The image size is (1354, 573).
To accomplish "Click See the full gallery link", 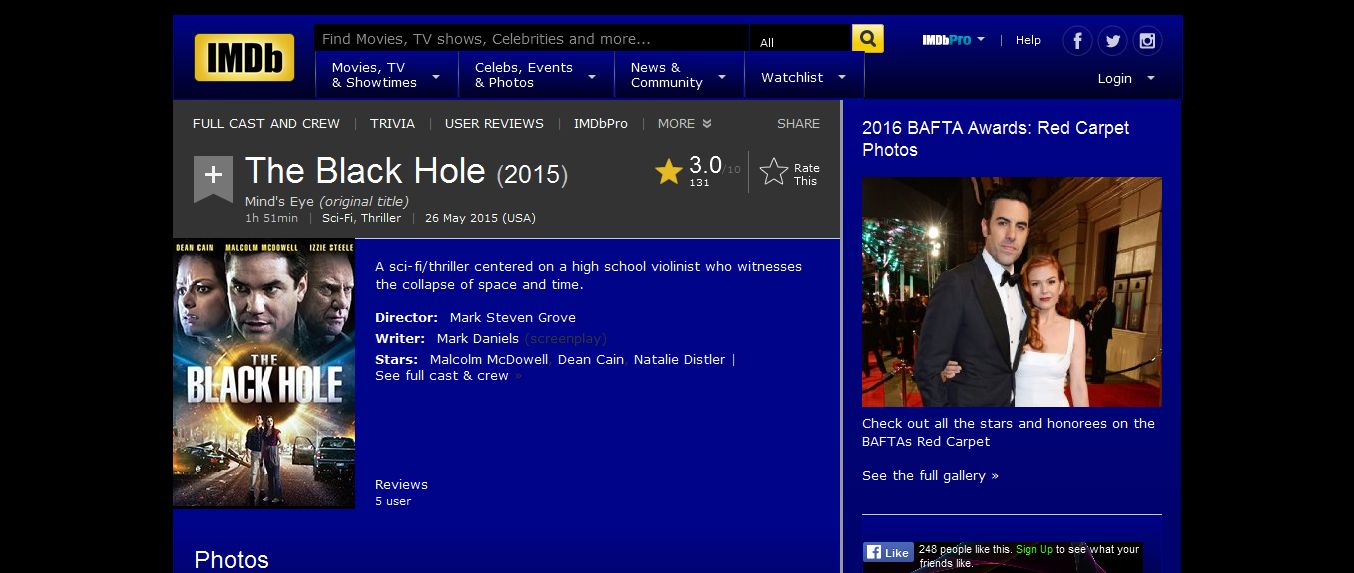I will coord(930,476).
